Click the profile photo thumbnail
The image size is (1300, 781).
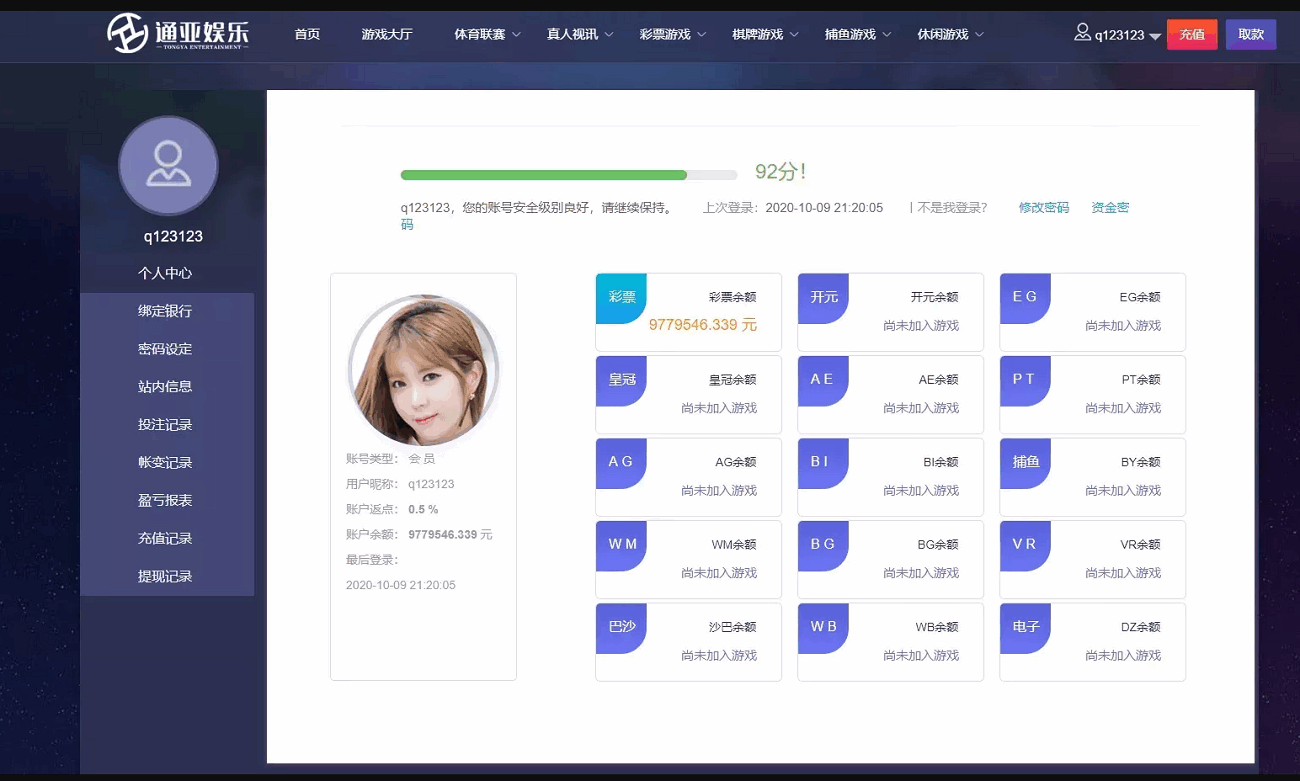(423, 371)
